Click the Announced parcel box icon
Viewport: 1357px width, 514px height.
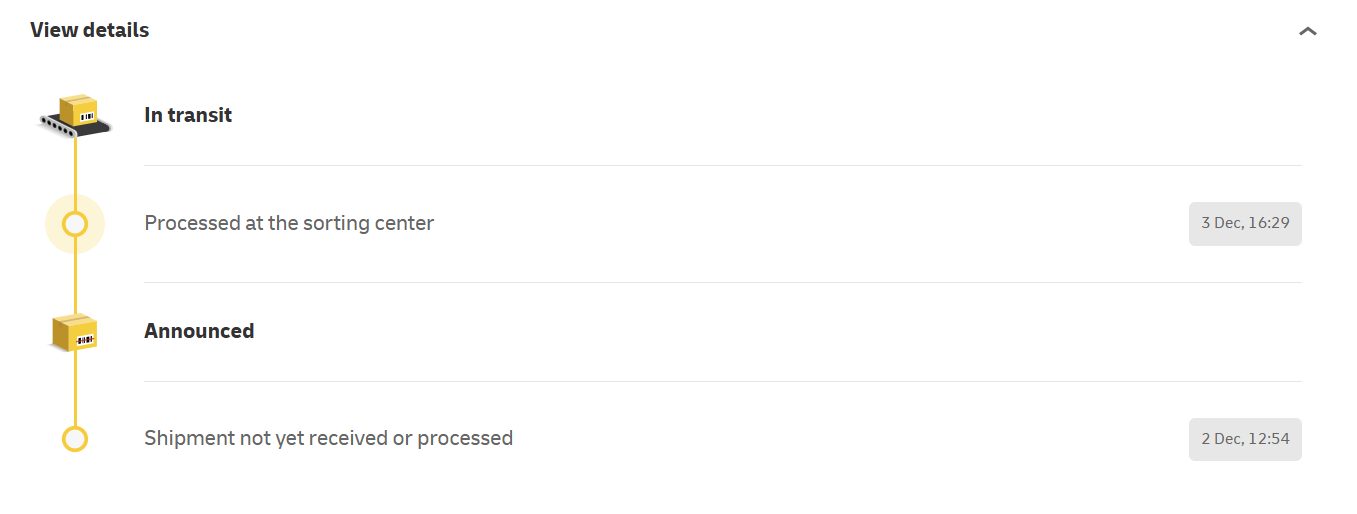tap(75, 332)
